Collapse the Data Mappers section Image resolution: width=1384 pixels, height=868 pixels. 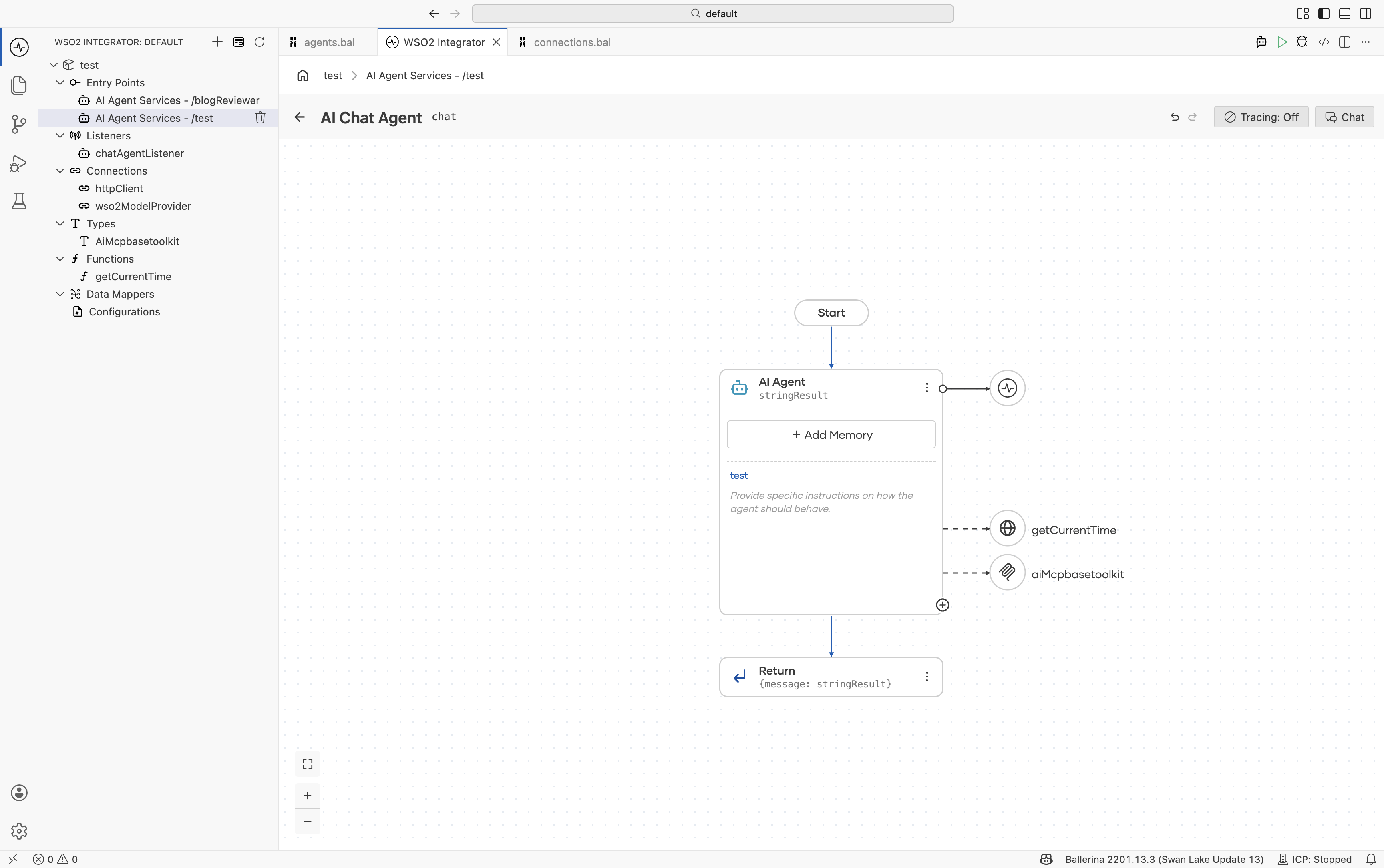(x=60, y=294)
